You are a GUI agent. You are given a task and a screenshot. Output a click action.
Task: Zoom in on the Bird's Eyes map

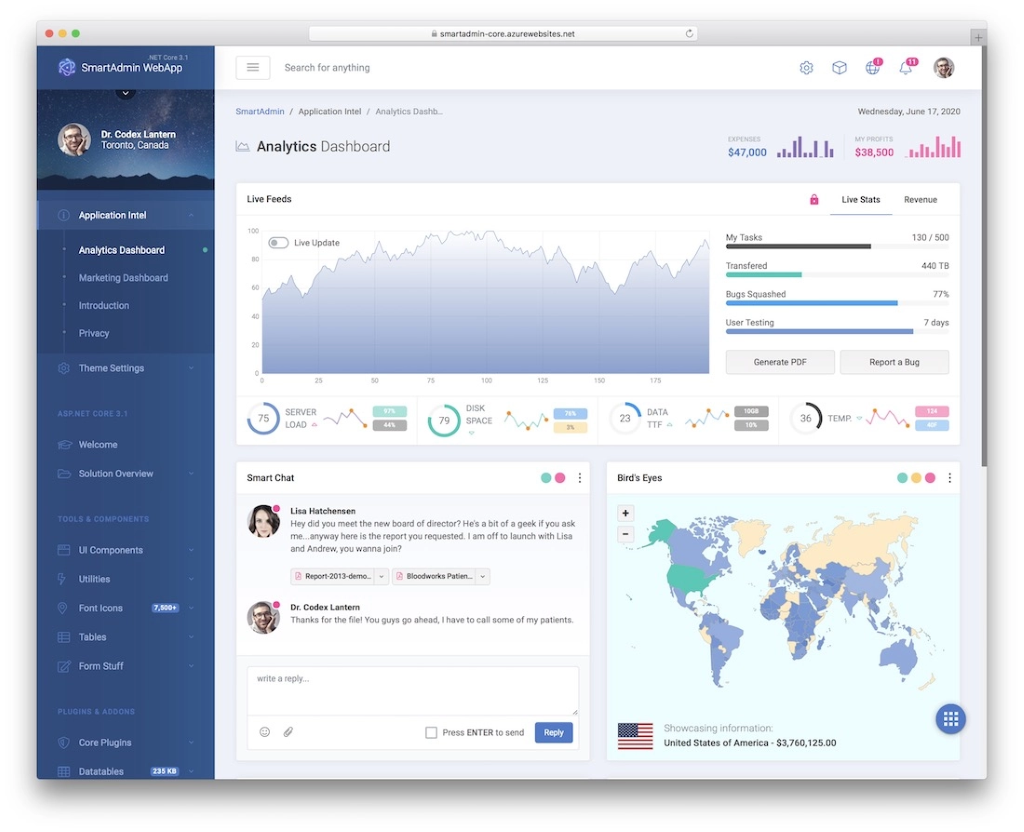[x=626, y=513]
